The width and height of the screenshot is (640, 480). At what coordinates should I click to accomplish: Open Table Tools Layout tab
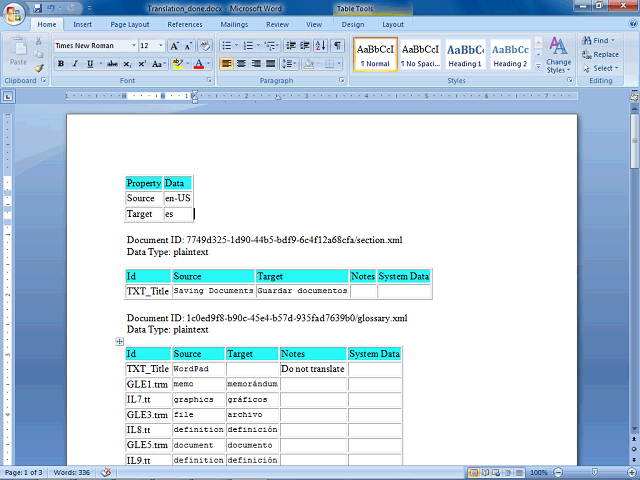click(x=393, y=24)
